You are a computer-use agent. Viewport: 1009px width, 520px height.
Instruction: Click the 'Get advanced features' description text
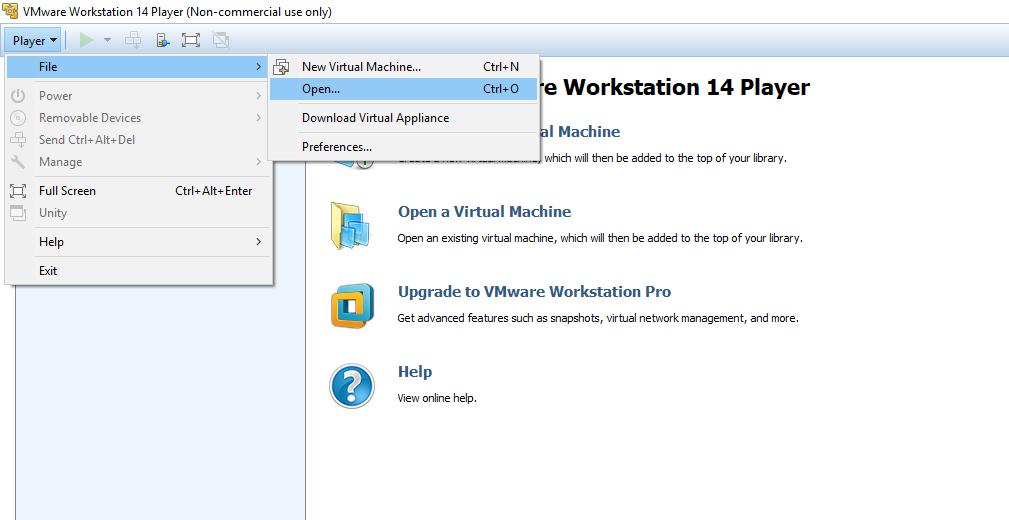[598, 318]
